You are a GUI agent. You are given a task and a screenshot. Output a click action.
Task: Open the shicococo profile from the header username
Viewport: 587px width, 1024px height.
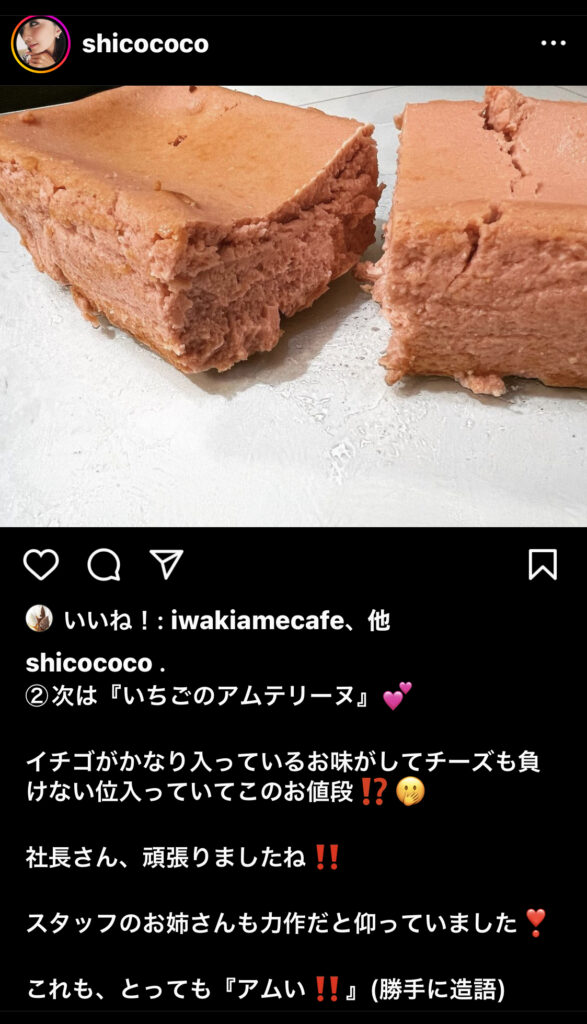pos(145,44)
